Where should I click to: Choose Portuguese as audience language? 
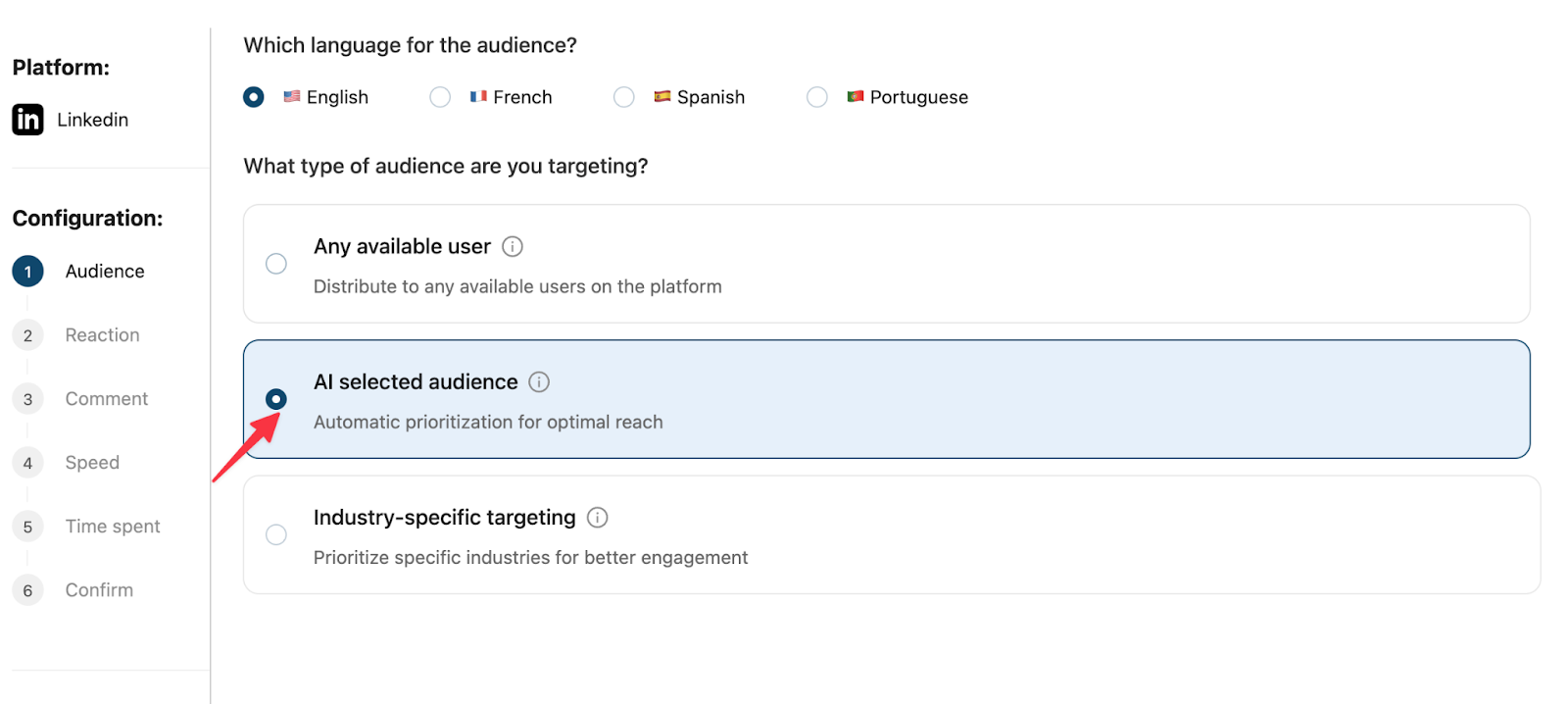[817, 97]
